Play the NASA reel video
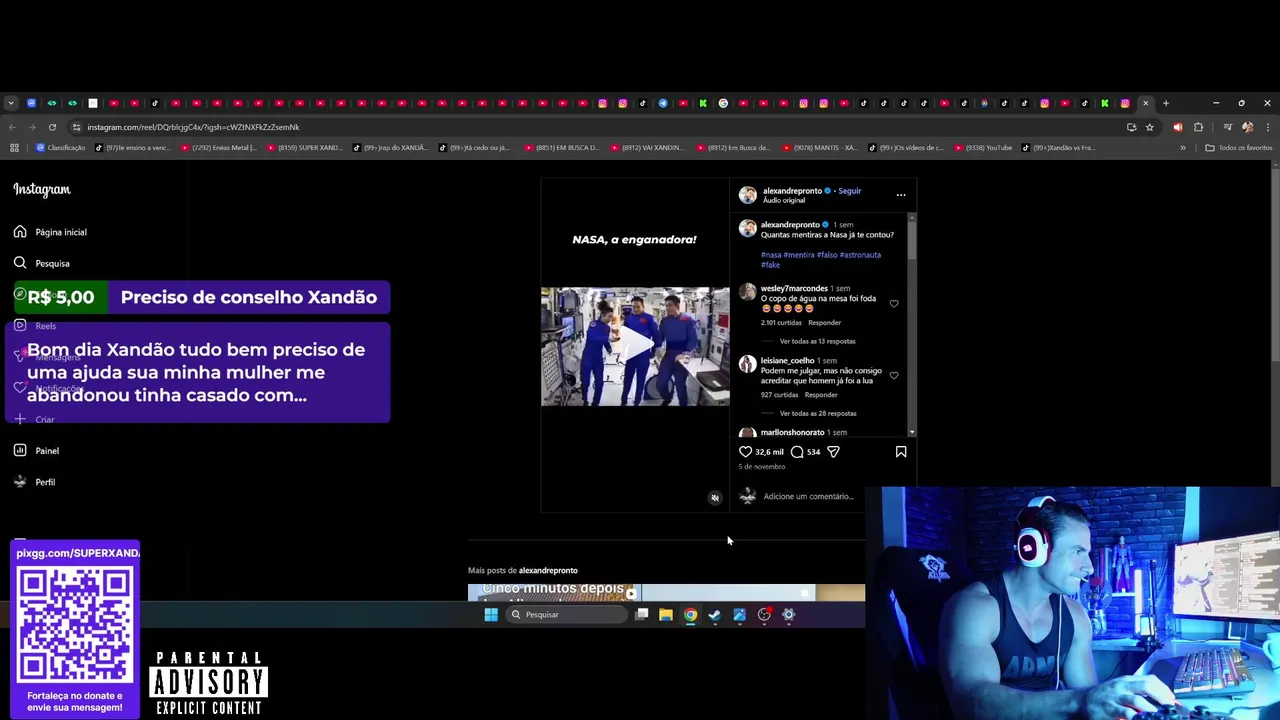Screen dimensions: 1280x720 635,346
